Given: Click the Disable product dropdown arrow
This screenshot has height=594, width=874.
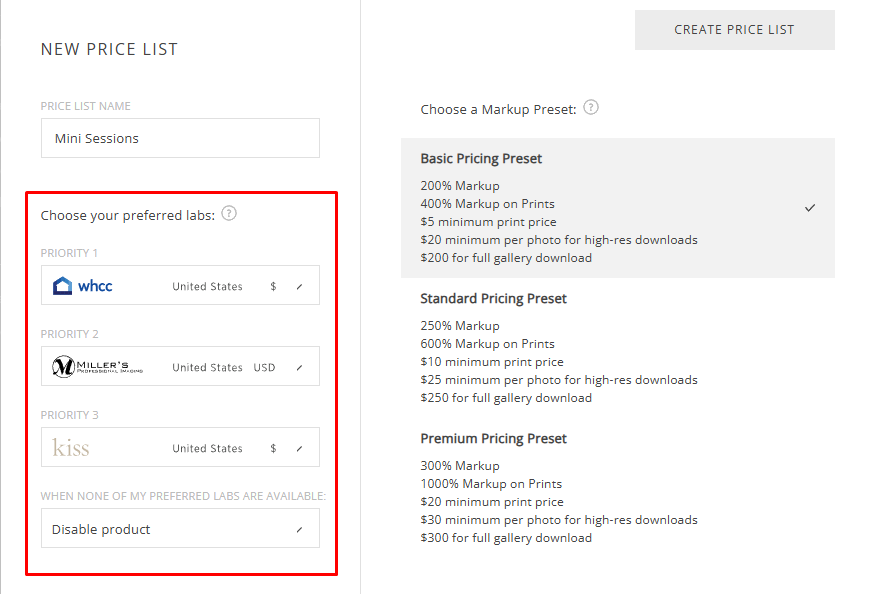Looking at the screenshot, I should coord(299,529).
